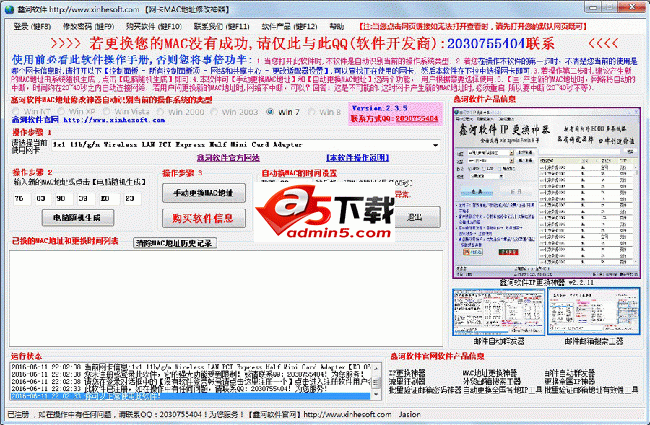This screenshot has height=425, width=650.
Task: Minimize the window
Action: tap(594, 7)
